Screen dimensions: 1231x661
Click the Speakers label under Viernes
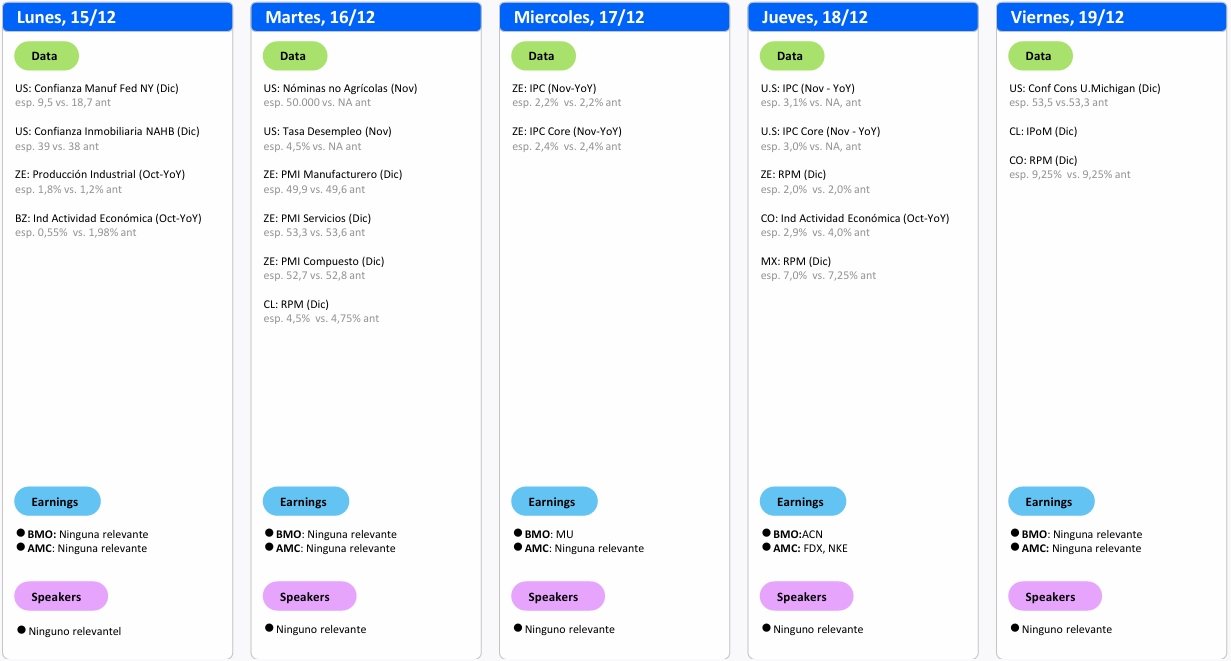click(1053, 597)
